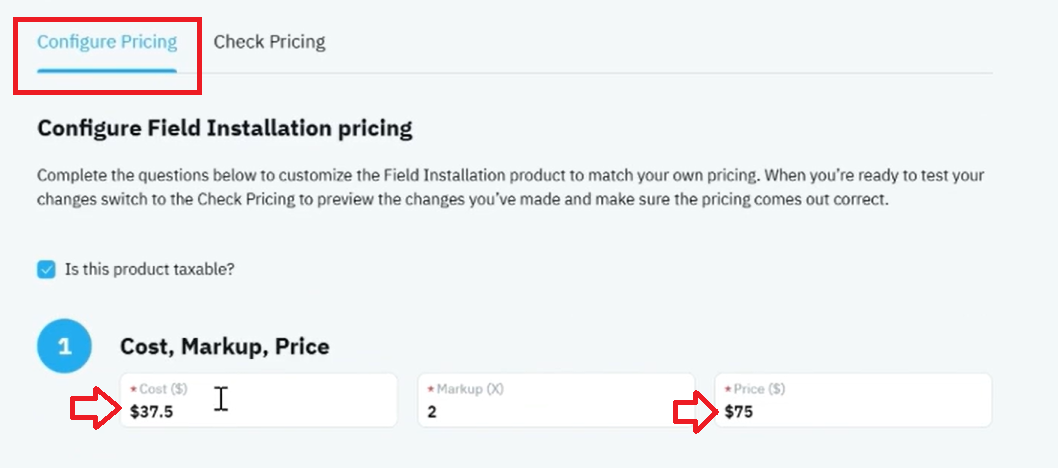The width and height of the screenshot is (1058, 468).
Task: Switch to the Check Pricing tab
Action: click(x=269, y=42)
